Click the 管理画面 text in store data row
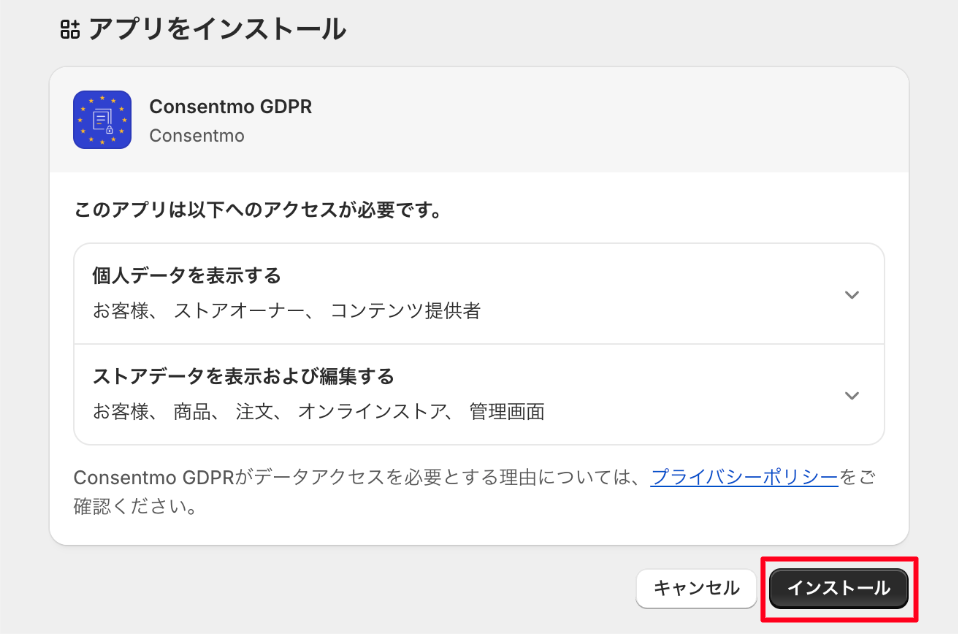Screen dimensions: 958x635 [x=506, y=411]
